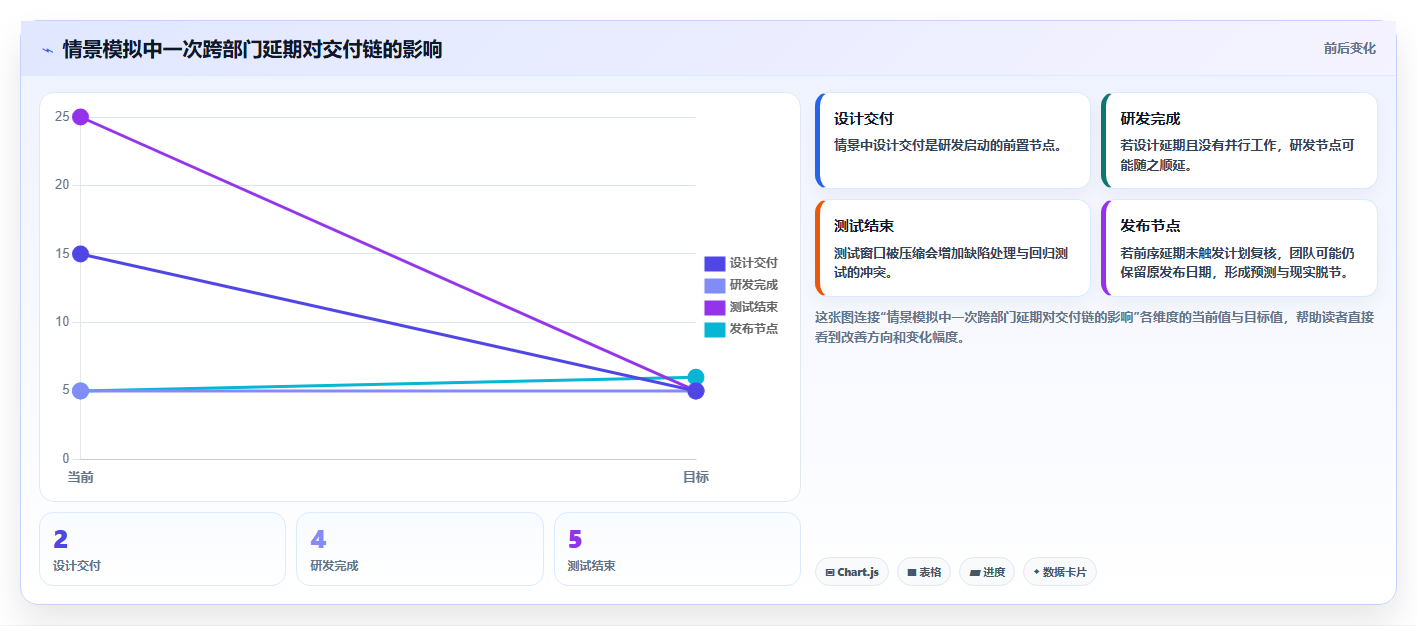This screenshot has width=1417, height=626.
Task: Open the 测试结束 description card
Action: coord(953,248)
